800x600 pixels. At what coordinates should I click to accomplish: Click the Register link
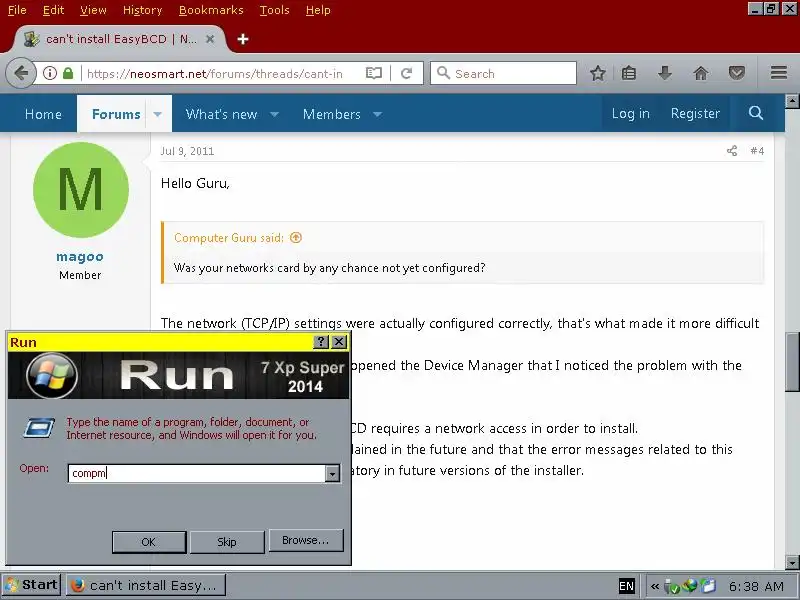(x=695, y=113)
